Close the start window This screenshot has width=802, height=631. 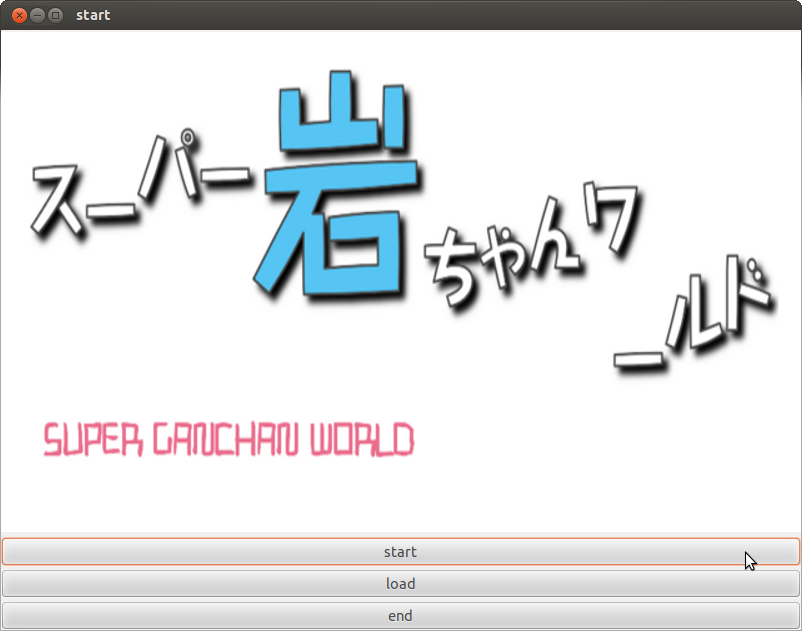(19, 15)
